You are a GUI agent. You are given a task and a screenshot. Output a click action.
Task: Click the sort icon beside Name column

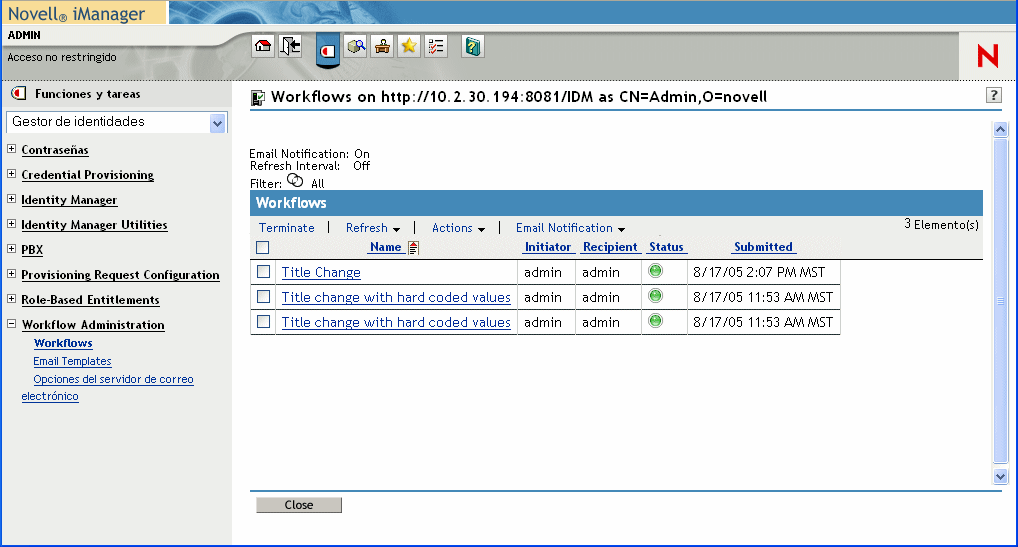click(x=413, y=247)
